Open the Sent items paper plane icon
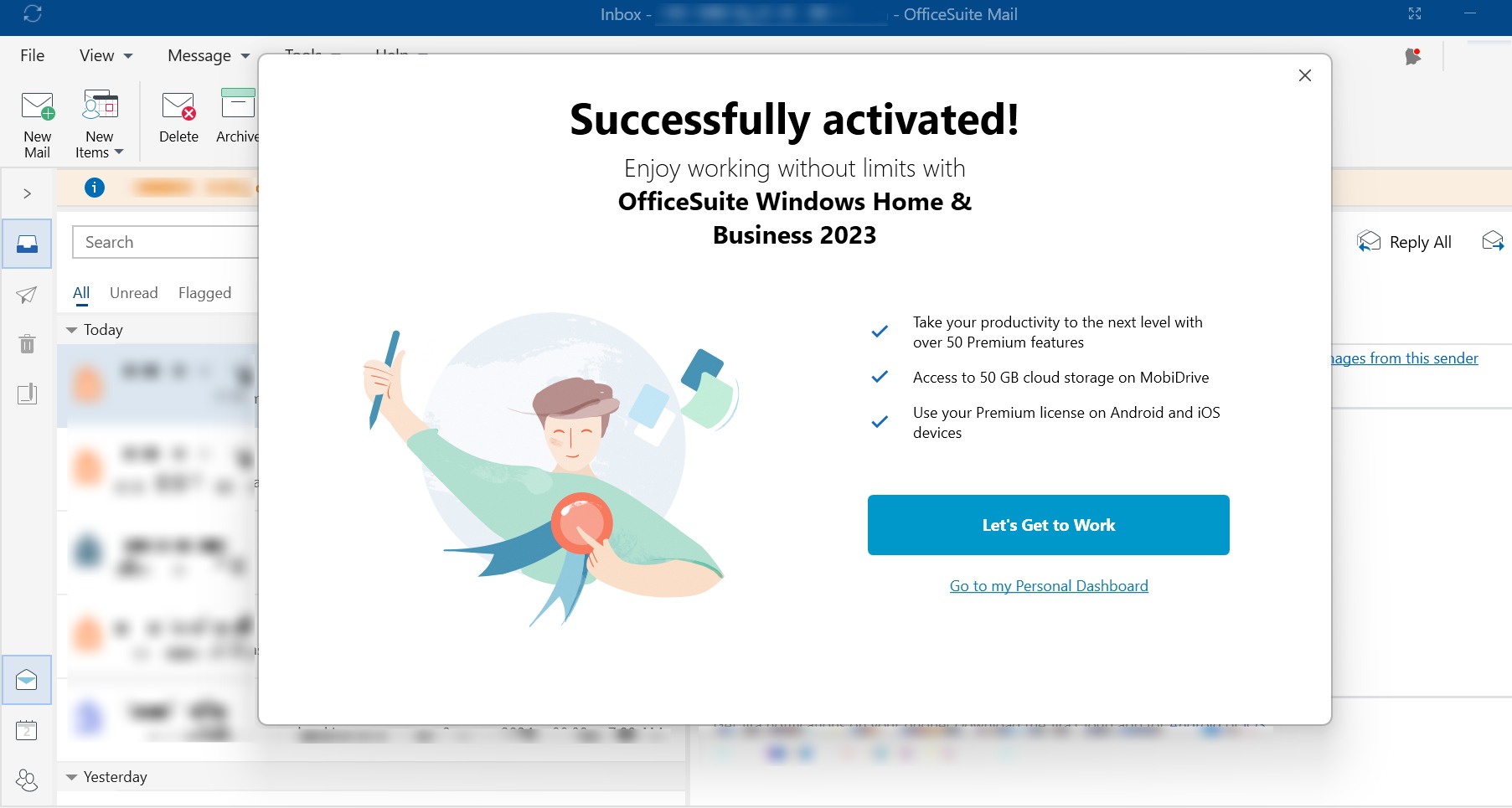The height and width of the screenshot is (808, 1512). [x=27, y=295]
